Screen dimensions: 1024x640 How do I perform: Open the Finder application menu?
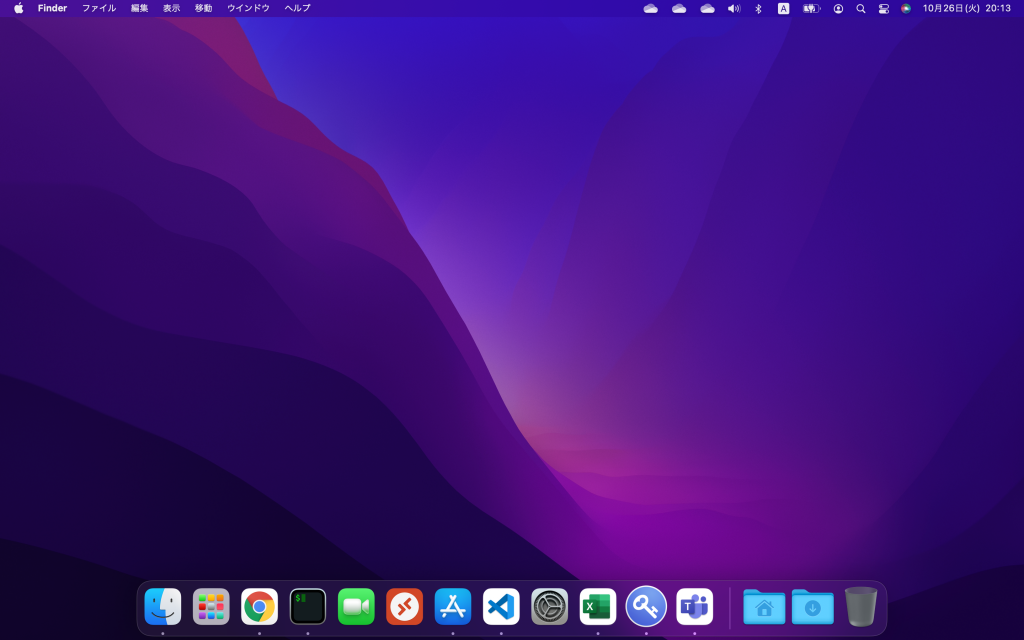coord(52,8)
